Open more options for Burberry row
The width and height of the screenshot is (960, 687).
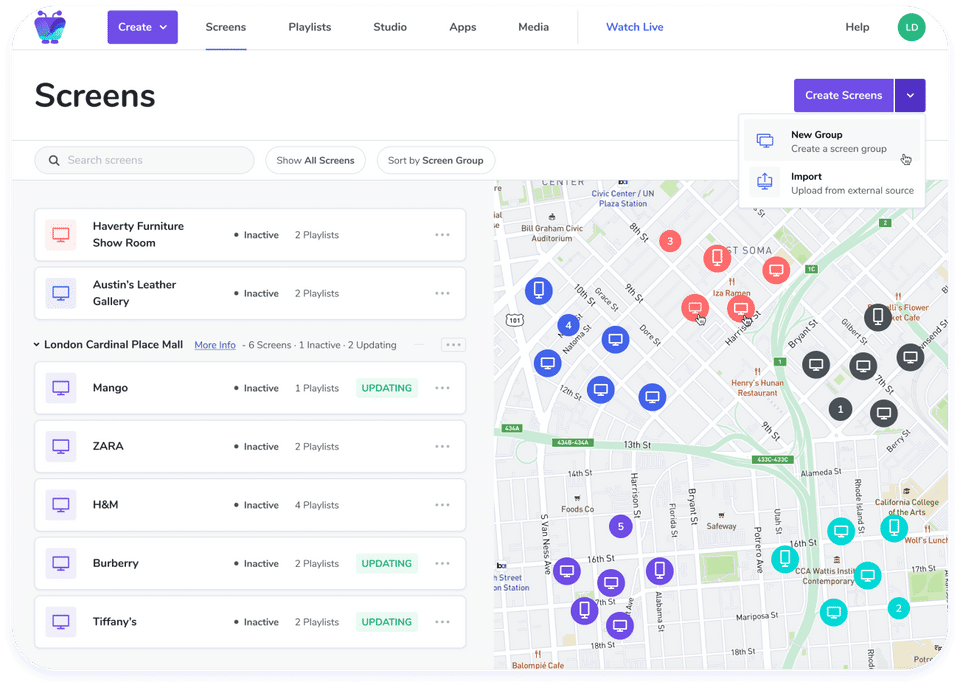[443, 563]
